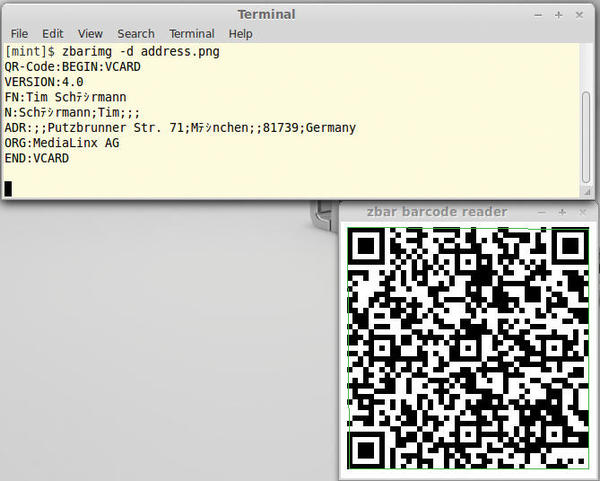
Task: Click the terminal block cursor
Action: pyautogui.click(x=8, y=189)
